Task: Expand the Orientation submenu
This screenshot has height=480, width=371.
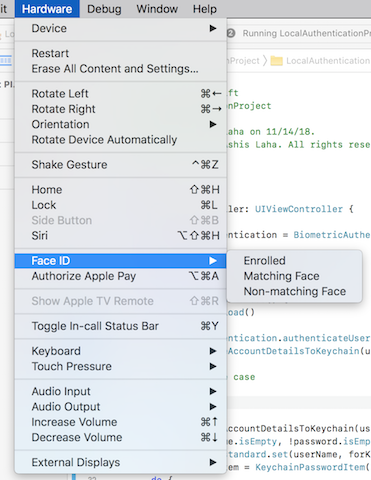Action: click(121, 124)
